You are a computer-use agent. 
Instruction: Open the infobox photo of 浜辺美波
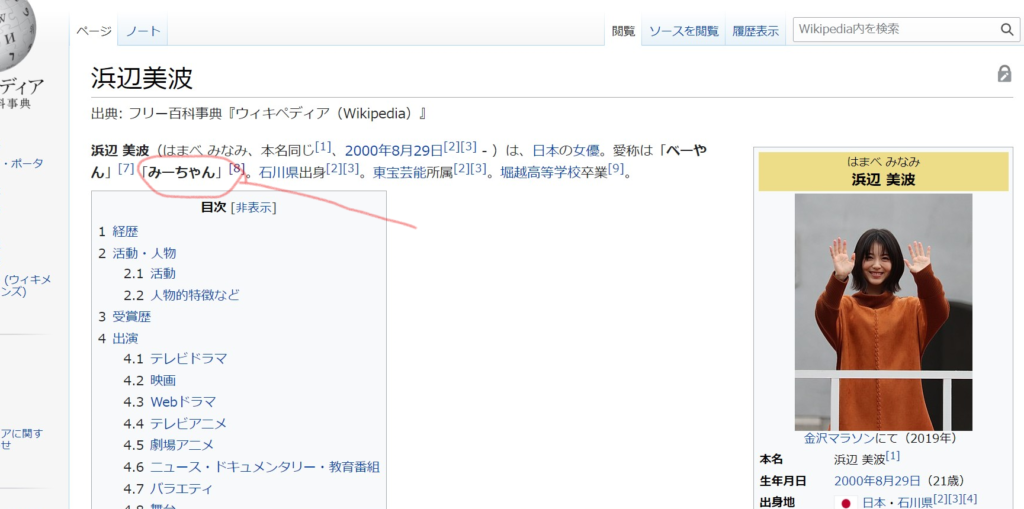click(883, 312)
